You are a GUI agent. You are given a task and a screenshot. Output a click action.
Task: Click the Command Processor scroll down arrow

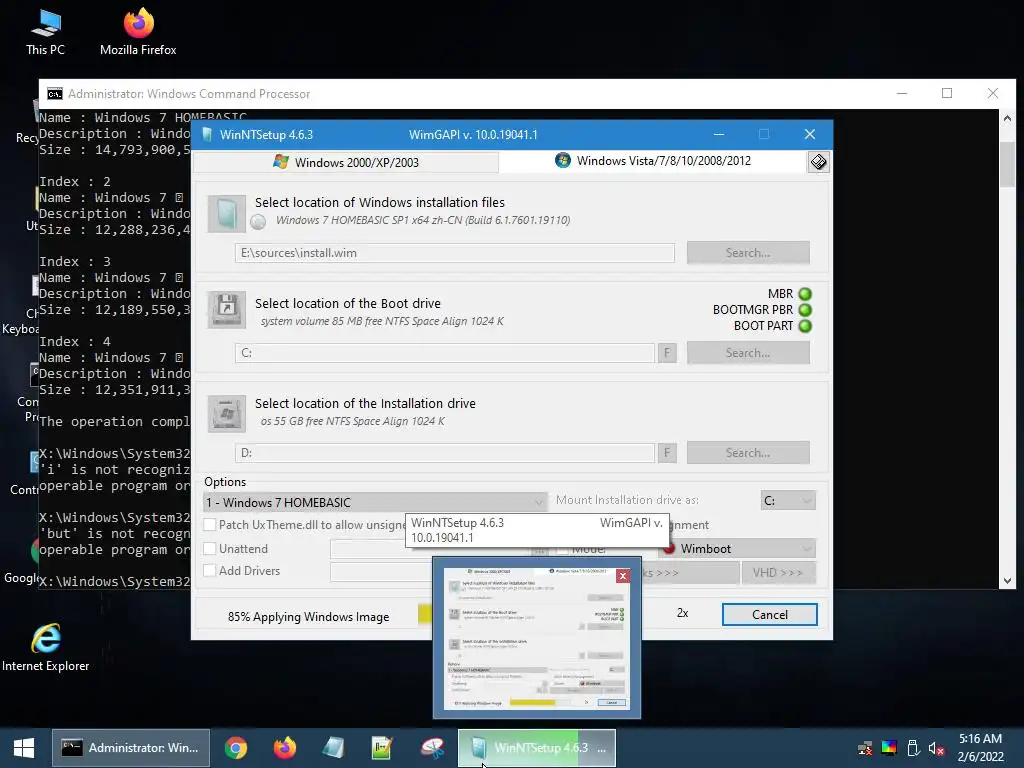[x=1007, y=581]
